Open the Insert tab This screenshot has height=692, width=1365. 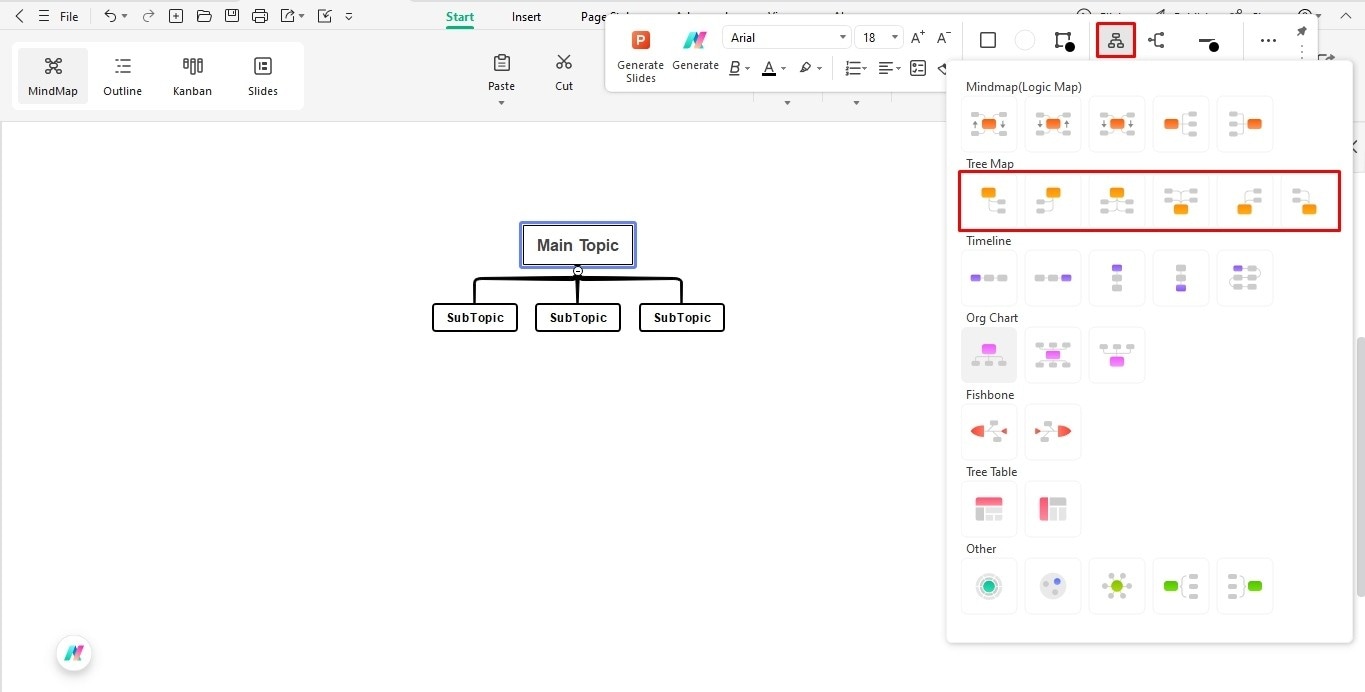coord(525,16)
